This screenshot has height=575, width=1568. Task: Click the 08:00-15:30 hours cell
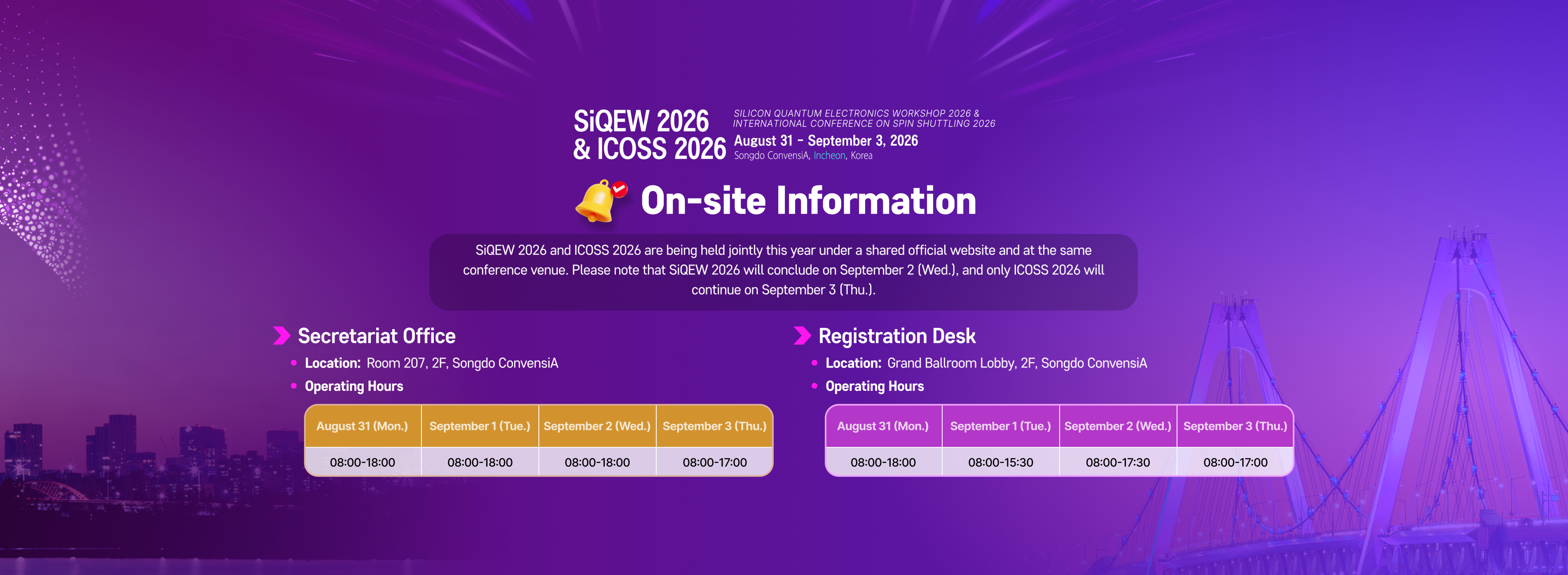click(x=1000, y=462)
